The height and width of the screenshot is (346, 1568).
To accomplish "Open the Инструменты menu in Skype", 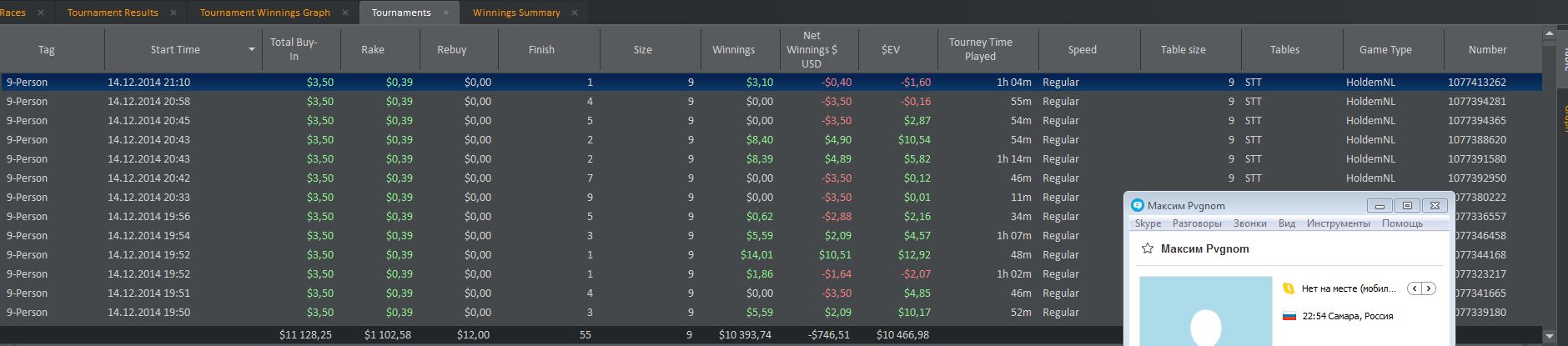I will 1338,223.
